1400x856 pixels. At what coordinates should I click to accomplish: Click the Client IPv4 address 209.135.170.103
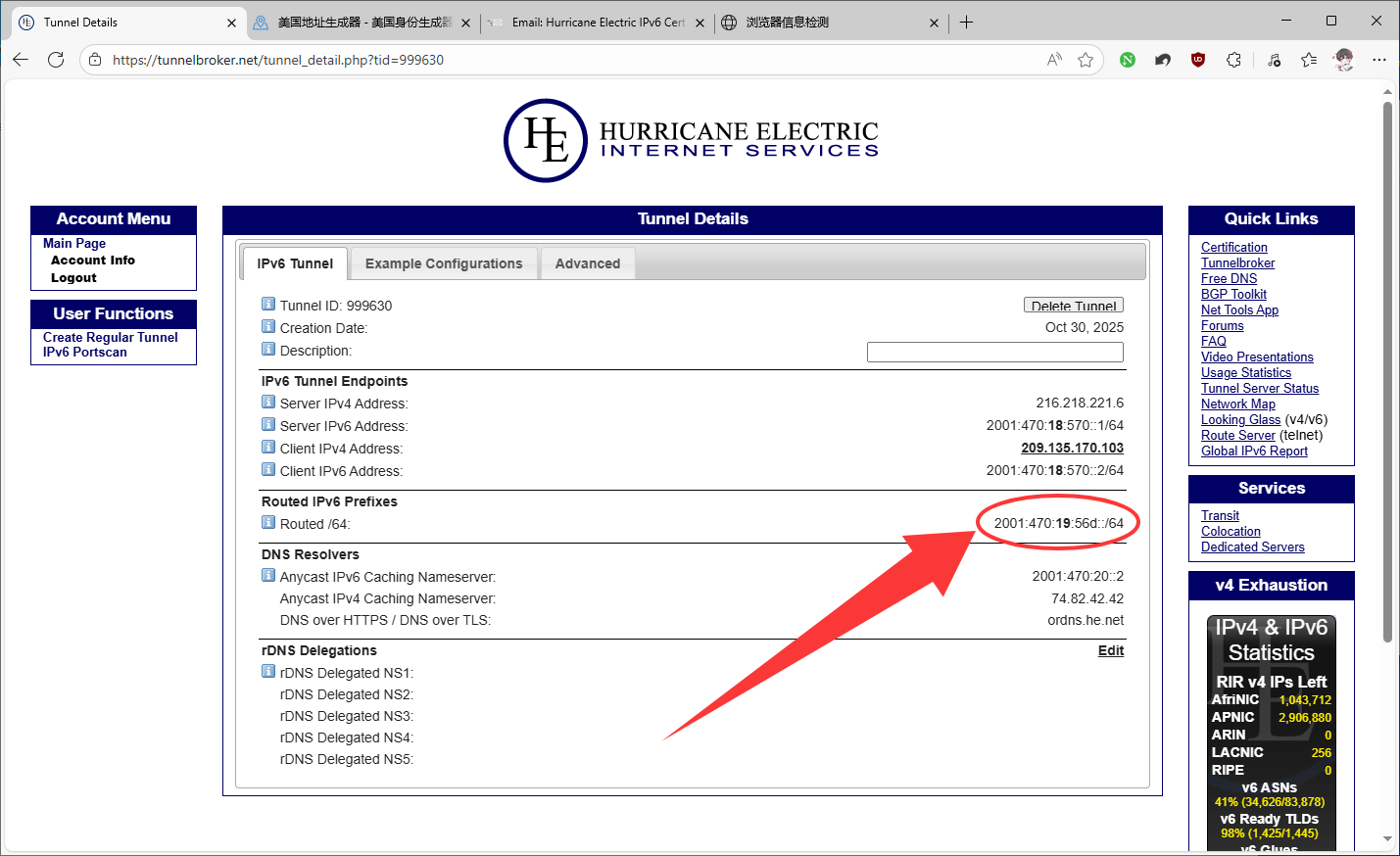pyautogui.click(x=1072, y=448)
